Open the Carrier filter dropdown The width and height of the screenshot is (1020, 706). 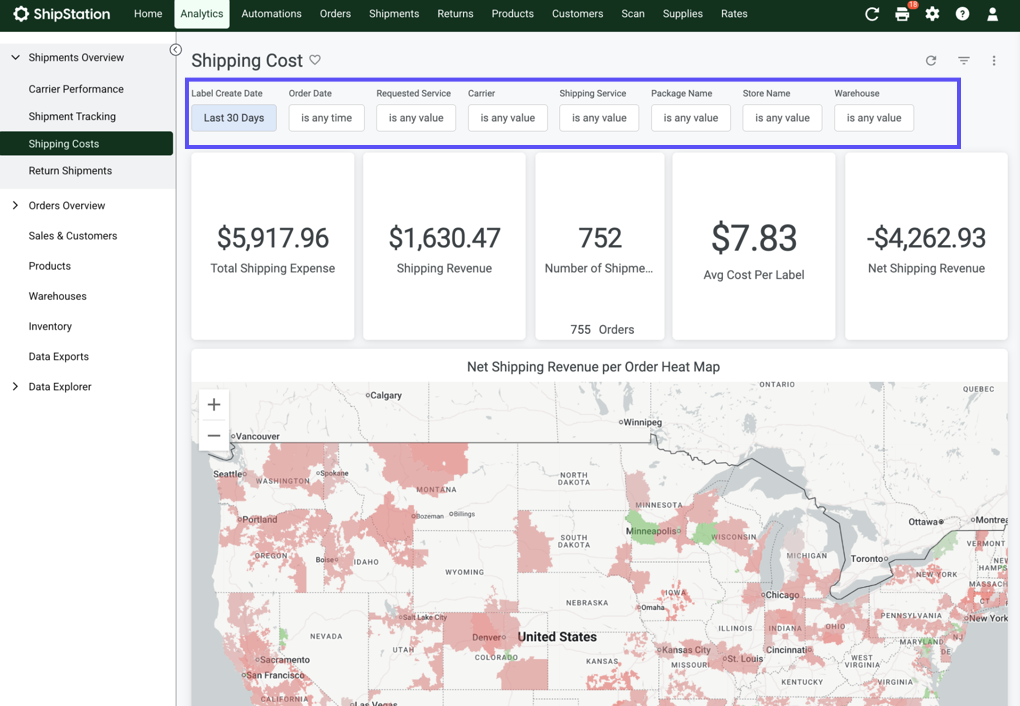507,118
